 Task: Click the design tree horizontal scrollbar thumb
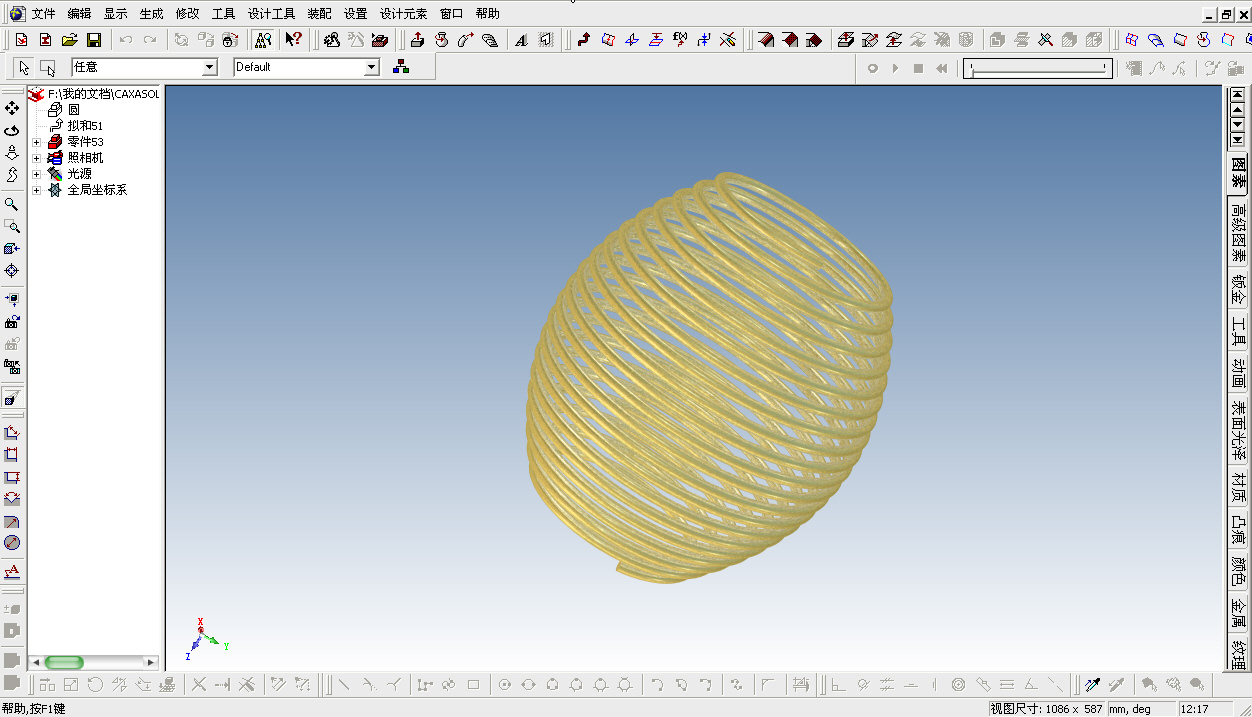(64, 662)
